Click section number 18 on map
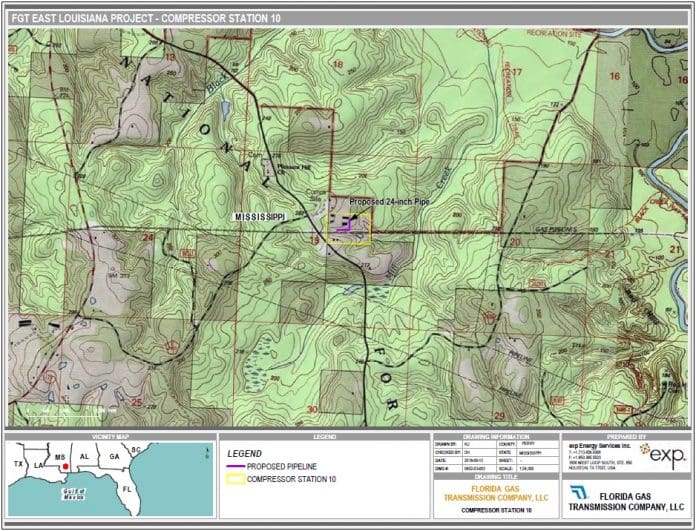This screenshot has width=696, height=531. tap(338, 65)
